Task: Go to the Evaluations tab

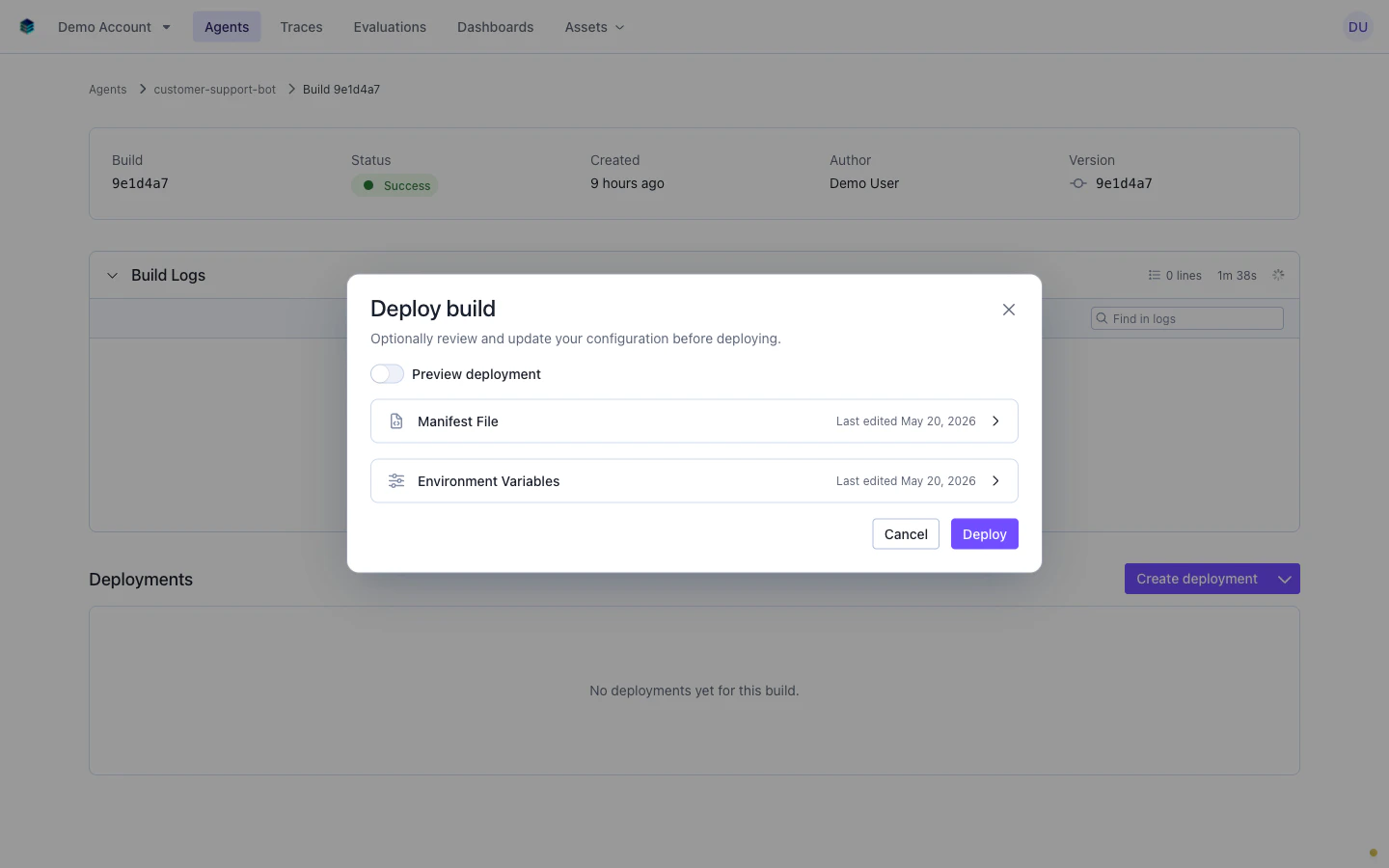Action: tap(390, 27)
